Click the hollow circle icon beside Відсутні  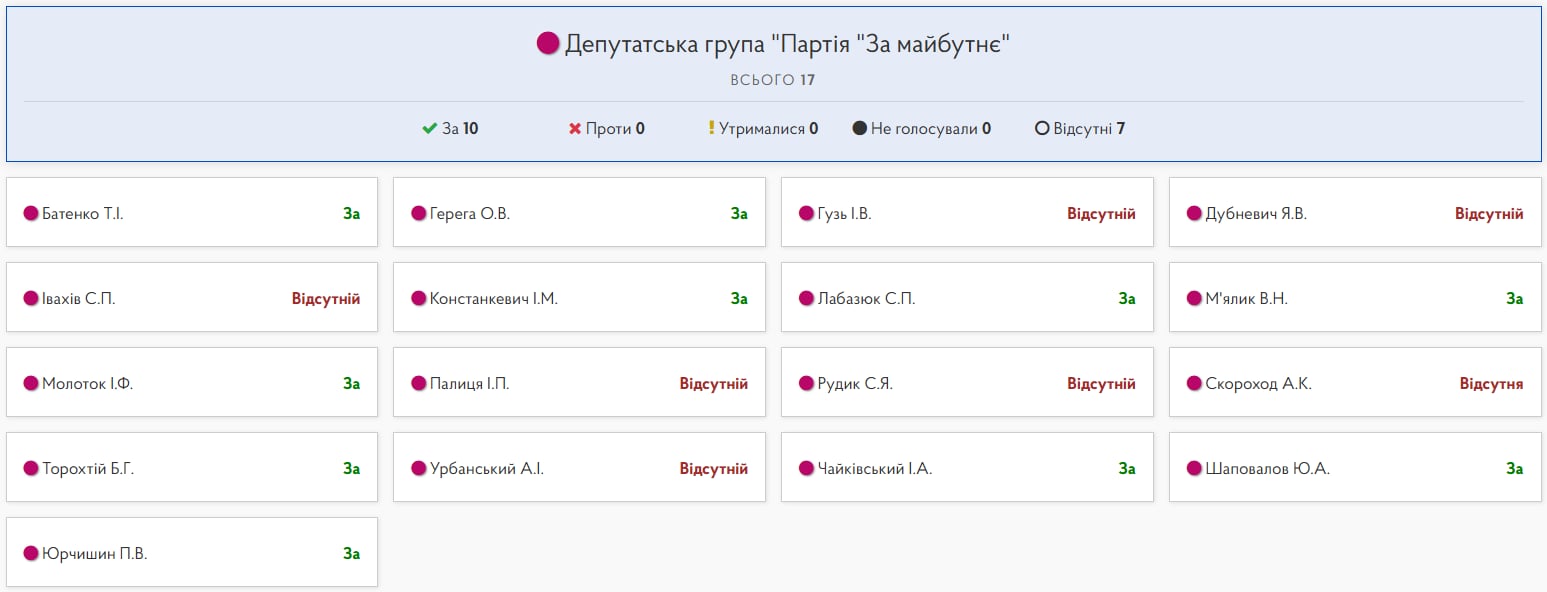pyautogui.click(x=1042, y=129)
